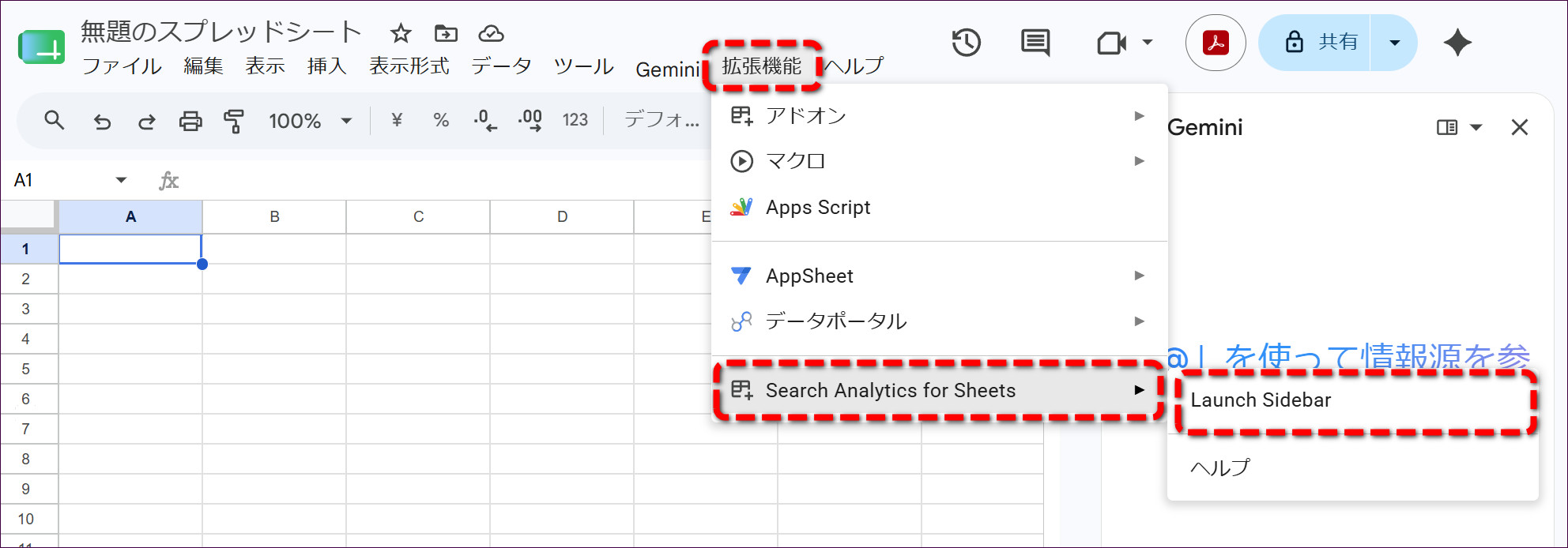Redo the last action
1568x548 pixels.
click(x=146, y=121)
